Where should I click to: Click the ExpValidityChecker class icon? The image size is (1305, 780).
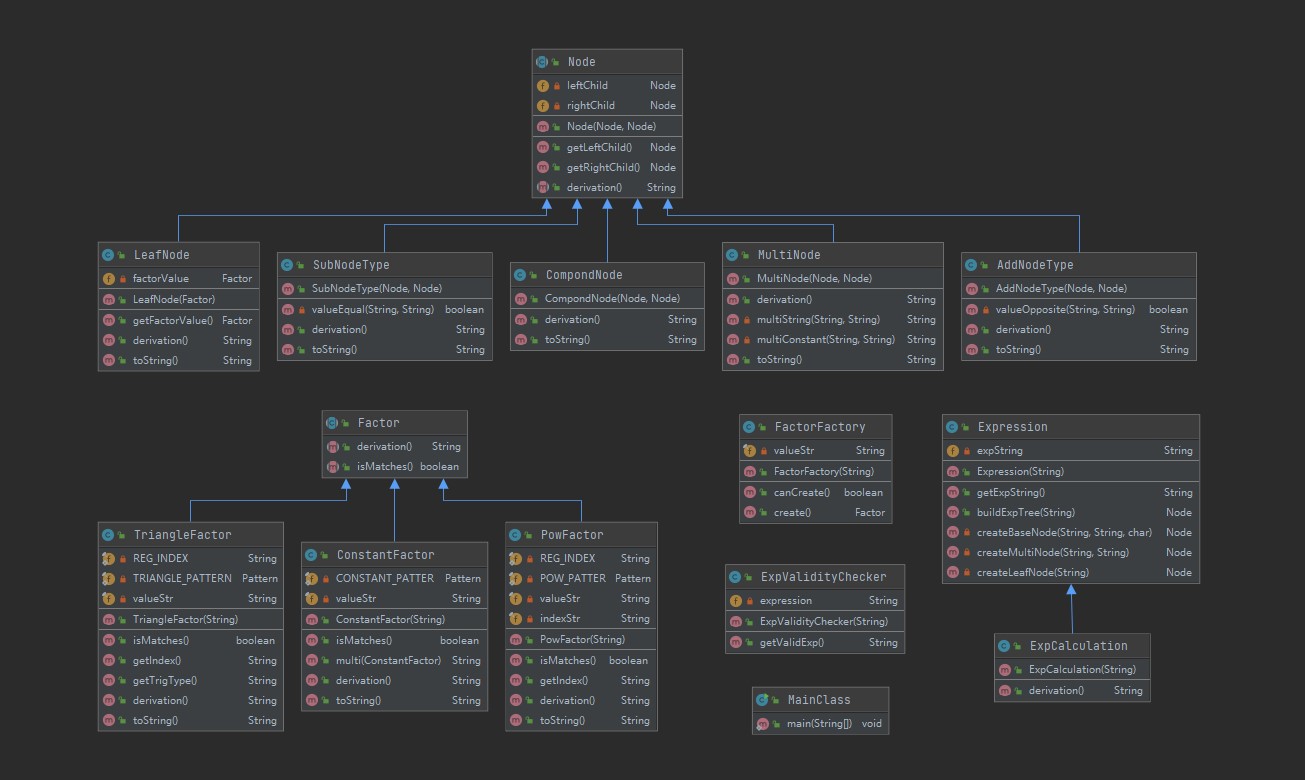(737, 577)
